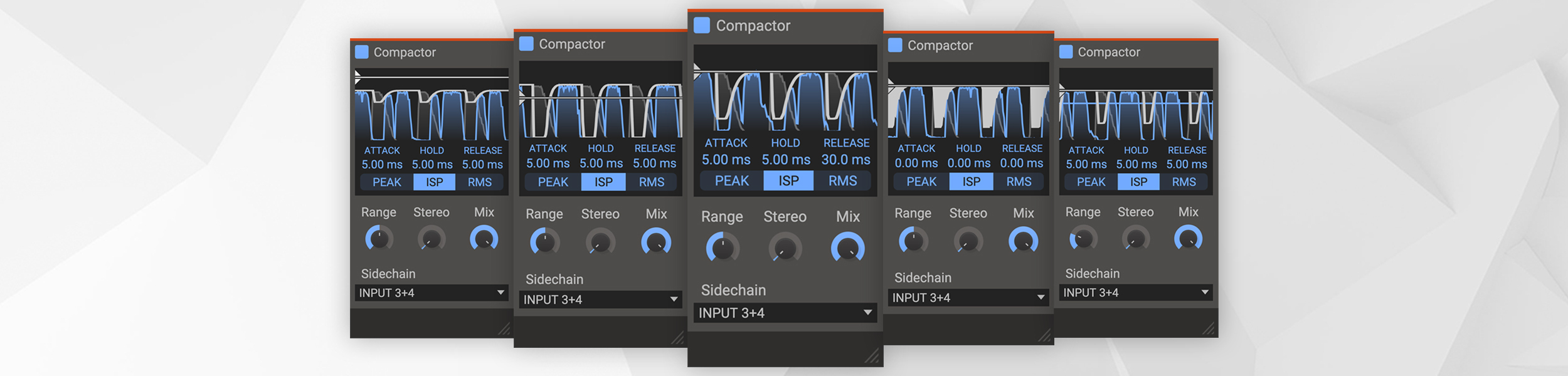Open Sidechain INPUT 3+4 dropdown in leftmost Compactor

pos(432,293)
